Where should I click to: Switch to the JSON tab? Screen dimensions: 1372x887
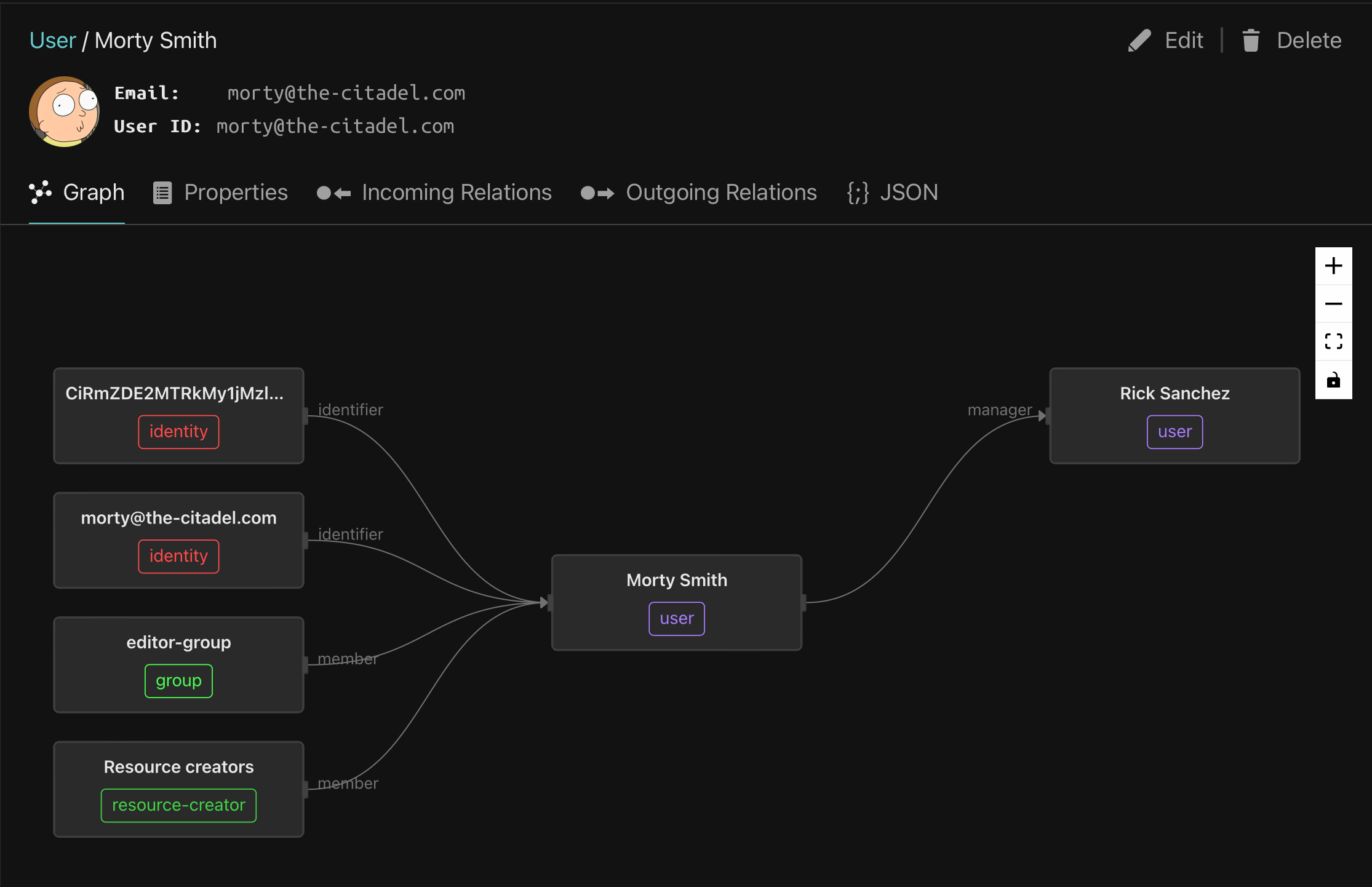coord(892,193)
